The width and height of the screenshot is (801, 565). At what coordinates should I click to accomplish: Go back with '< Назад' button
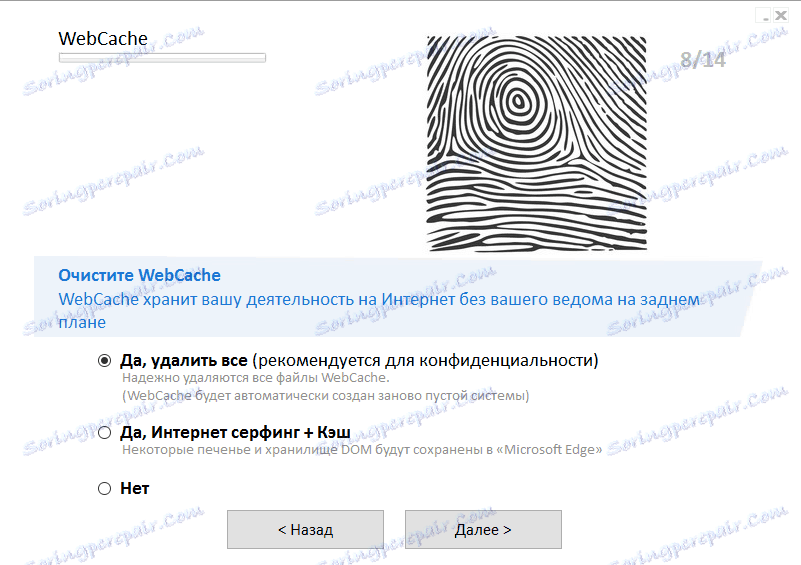[305, 529]
